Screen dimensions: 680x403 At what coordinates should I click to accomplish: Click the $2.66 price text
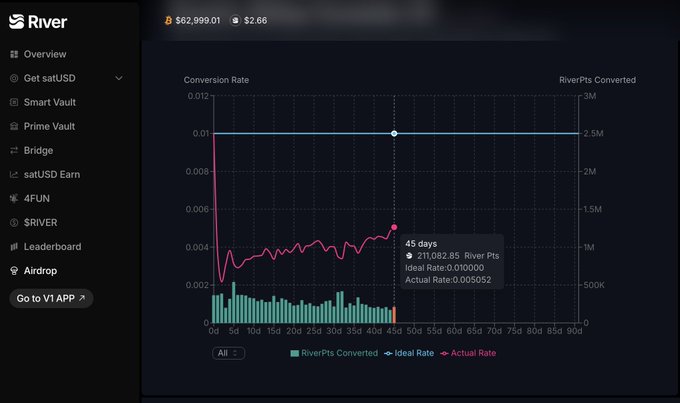(x=255, y=20)
